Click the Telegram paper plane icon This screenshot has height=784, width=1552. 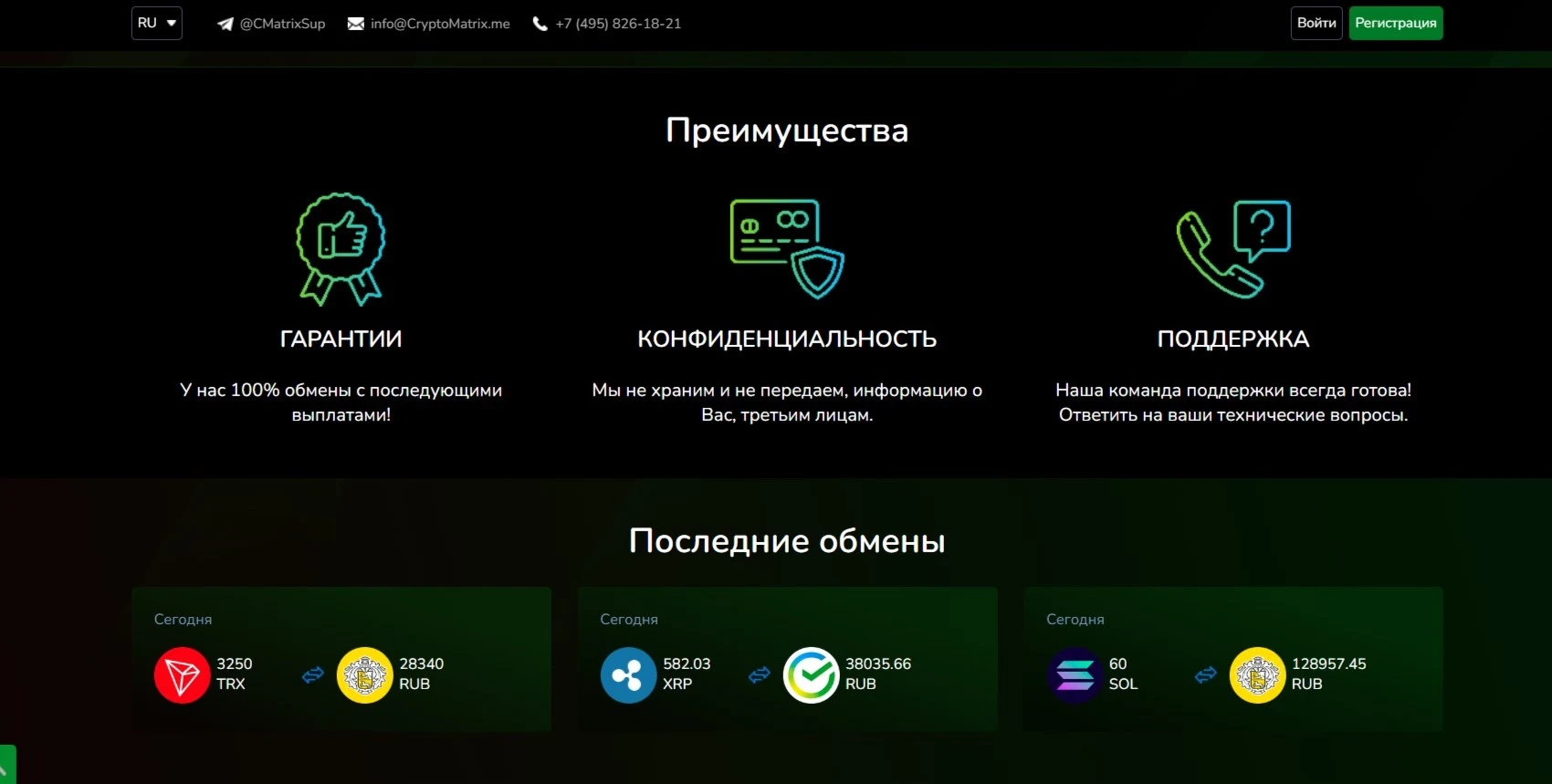225,24
